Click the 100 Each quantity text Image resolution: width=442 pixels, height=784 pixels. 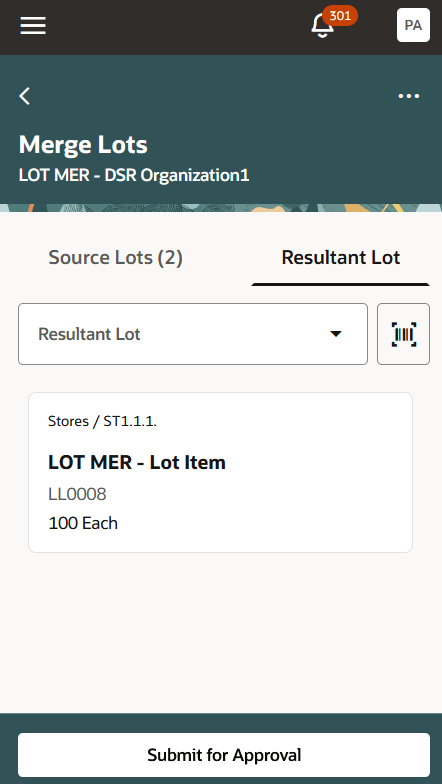pyautogui.click(x=83, y=524)
